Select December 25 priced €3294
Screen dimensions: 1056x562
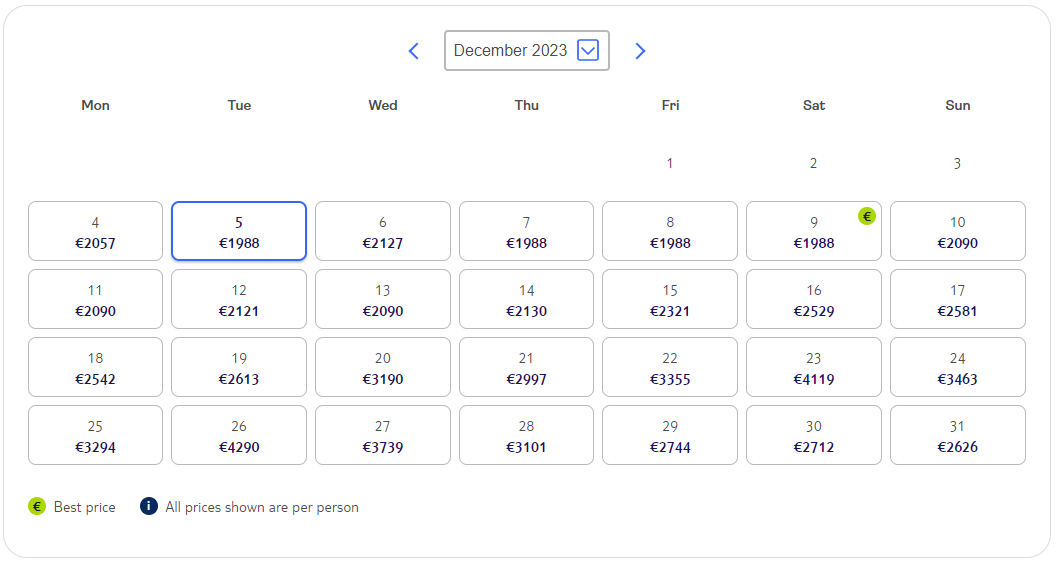tap(95, 435)
